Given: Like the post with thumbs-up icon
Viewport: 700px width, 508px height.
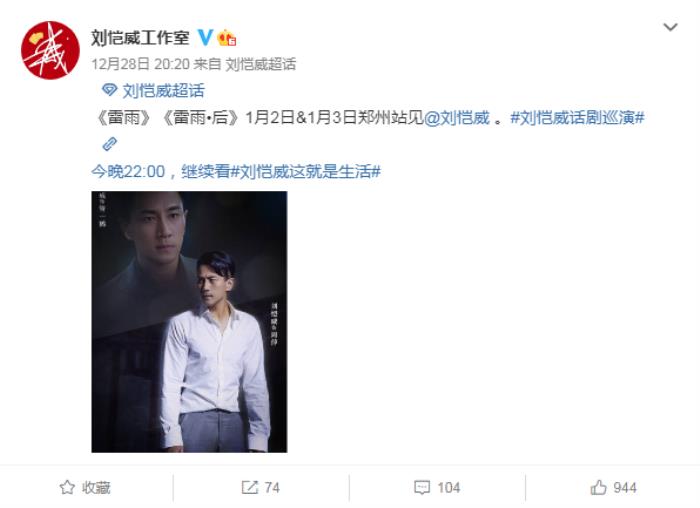Looking at the screenshot, I should point(598,487).
